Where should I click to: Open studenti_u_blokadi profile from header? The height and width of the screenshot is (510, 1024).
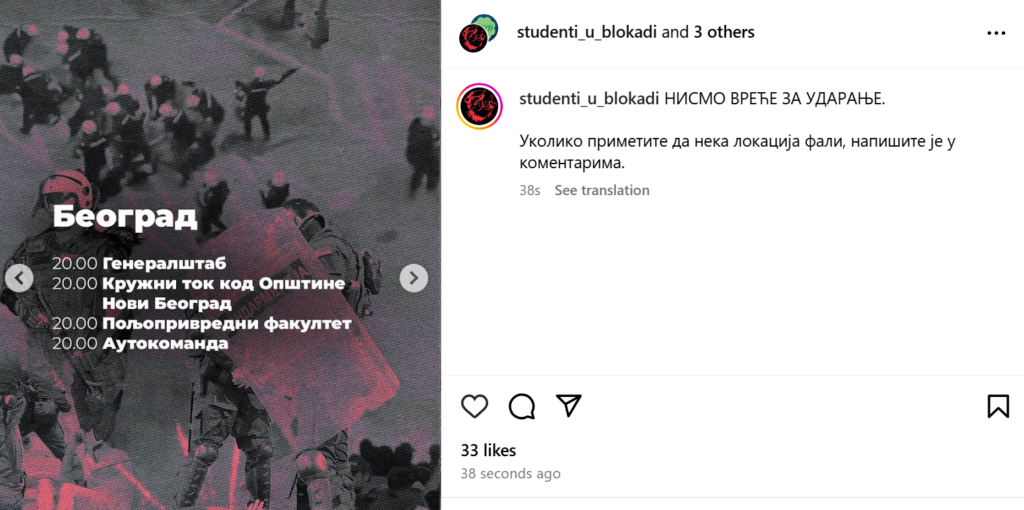click(586, 32)
